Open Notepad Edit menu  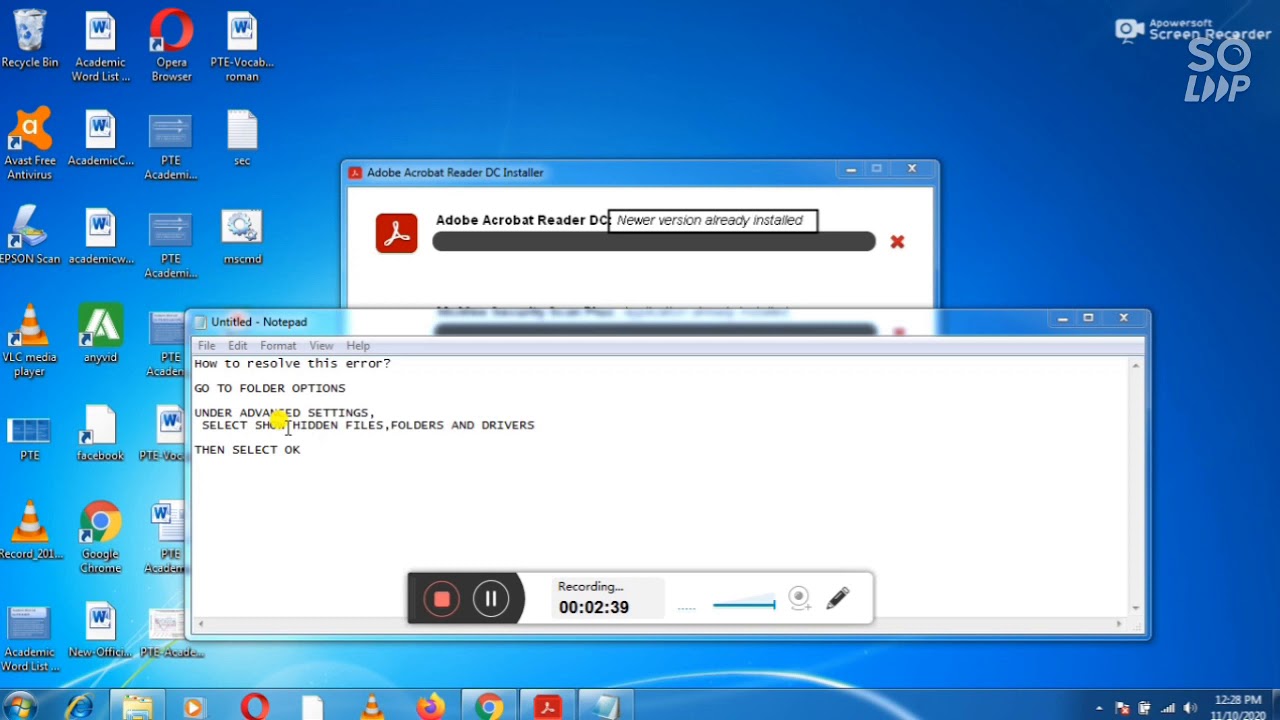coord(237,346)
